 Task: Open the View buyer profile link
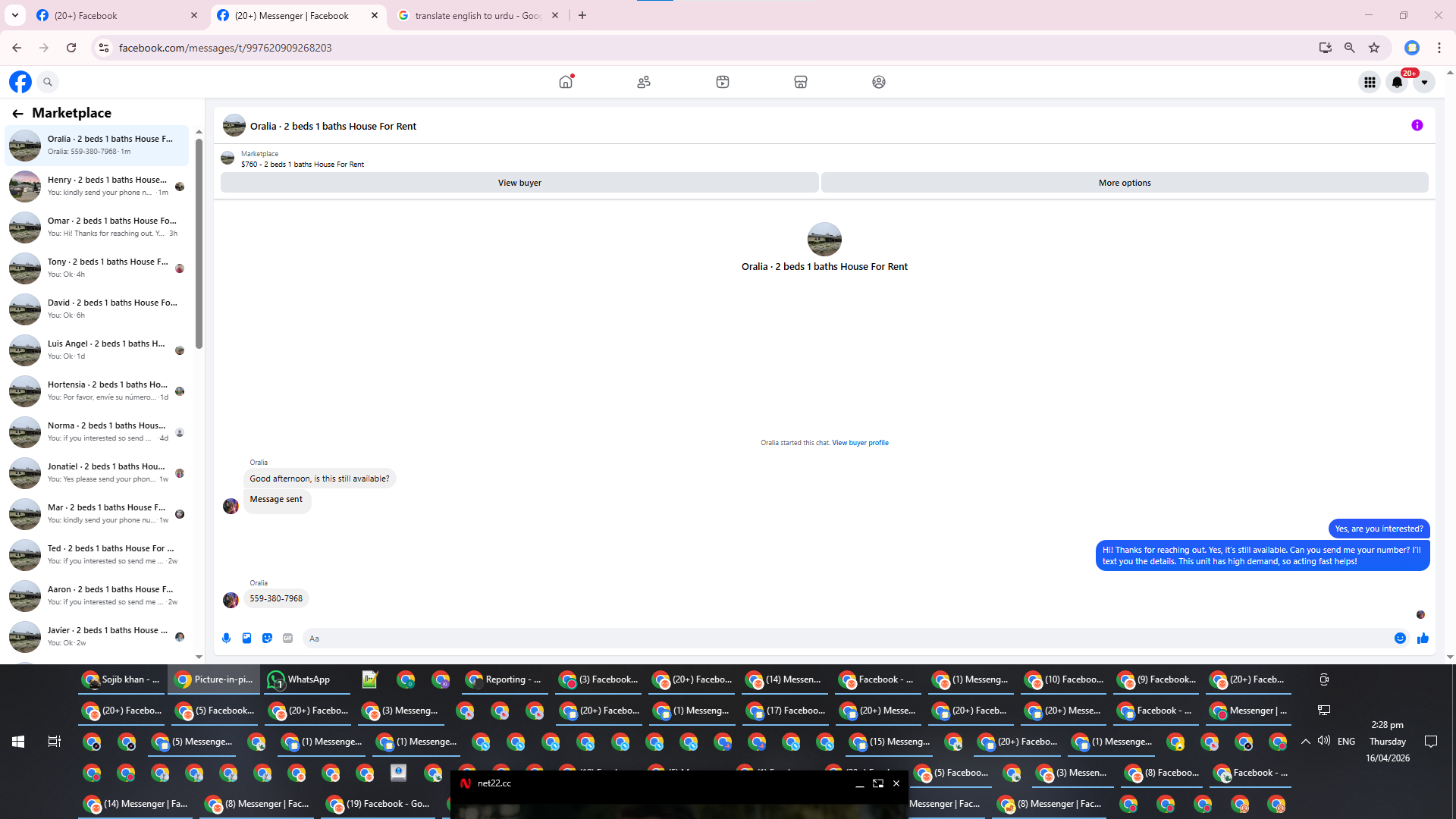pyautogui.click(x=860, y=443)
